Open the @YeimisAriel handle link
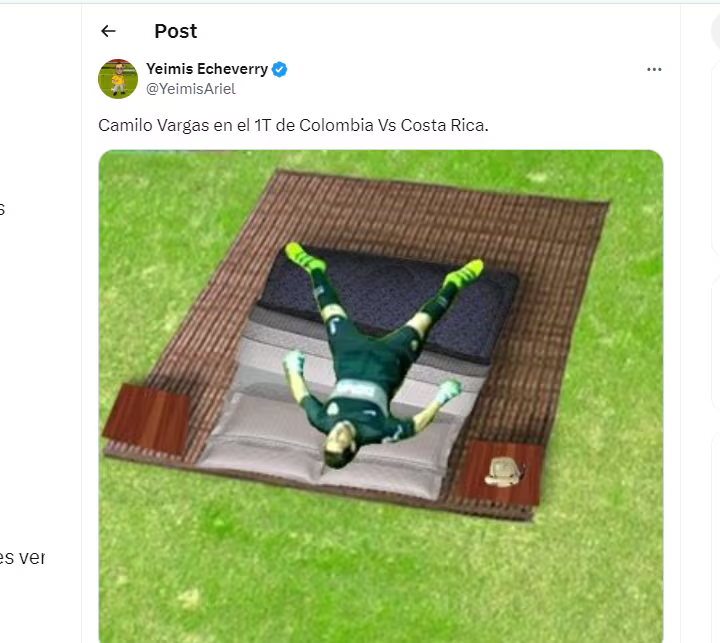 [191, 89]
